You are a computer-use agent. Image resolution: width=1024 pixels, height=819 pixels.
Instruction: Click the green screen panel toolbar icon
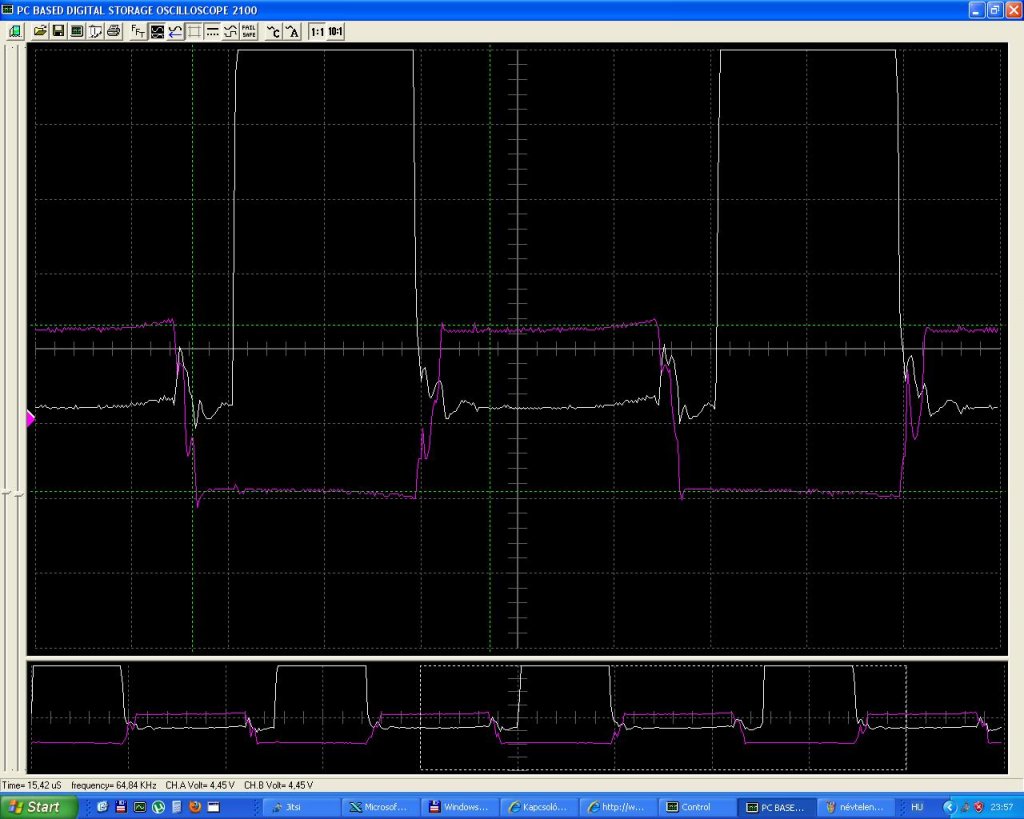coord(76,31)
